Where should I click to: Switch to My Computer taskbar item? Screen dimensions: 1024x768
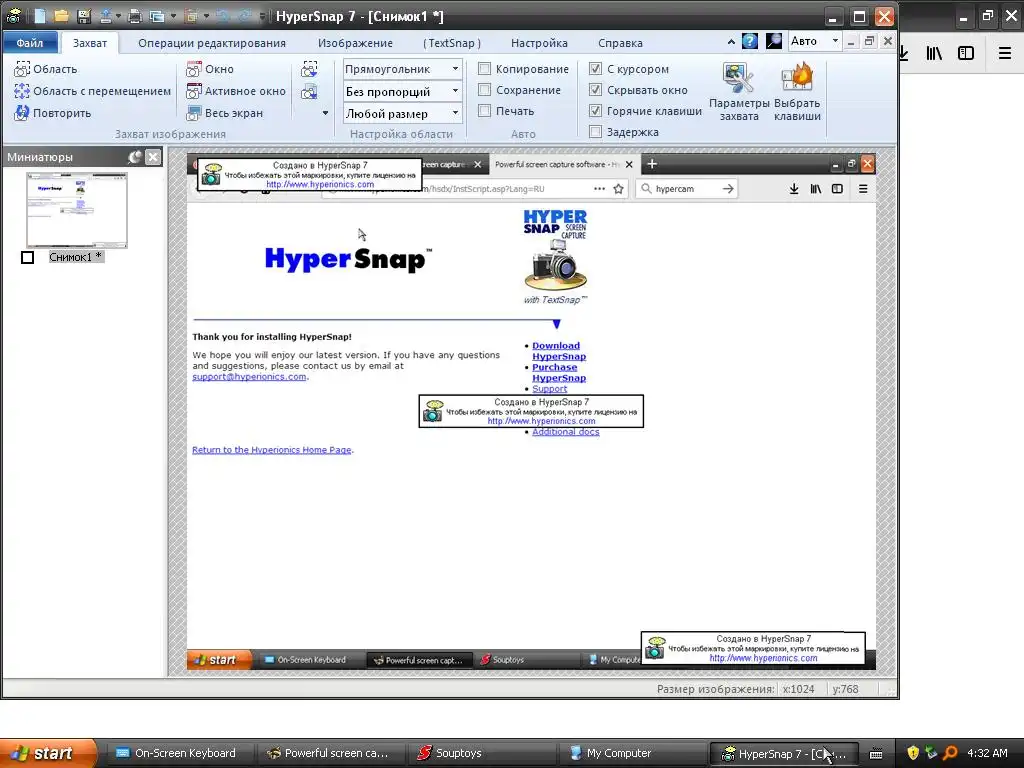(632, 753)
